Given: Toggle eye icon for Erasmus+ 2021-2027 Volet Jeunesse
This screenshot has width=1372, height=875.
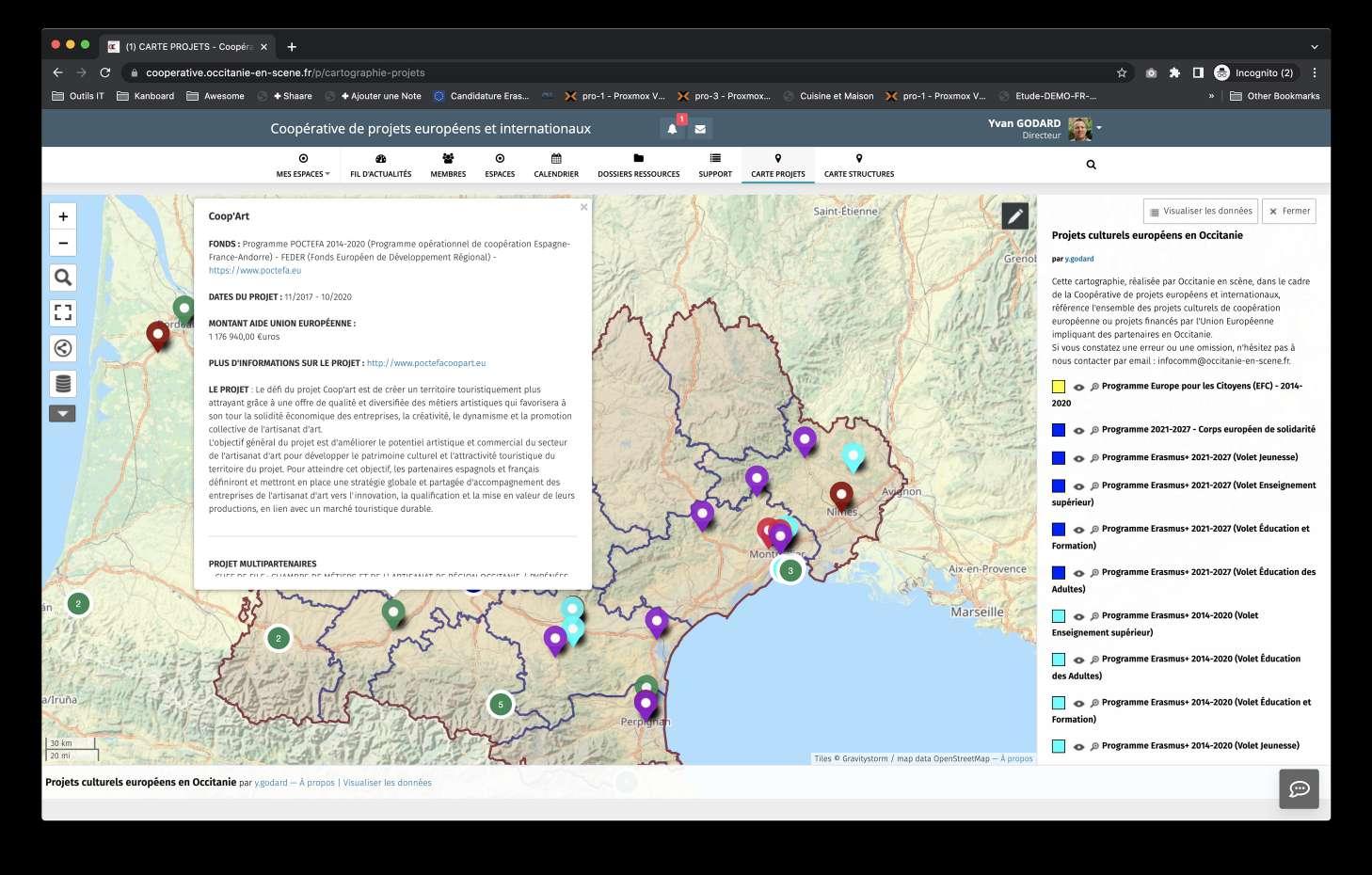Looking at the screenshot, I should pos(1078,458).
